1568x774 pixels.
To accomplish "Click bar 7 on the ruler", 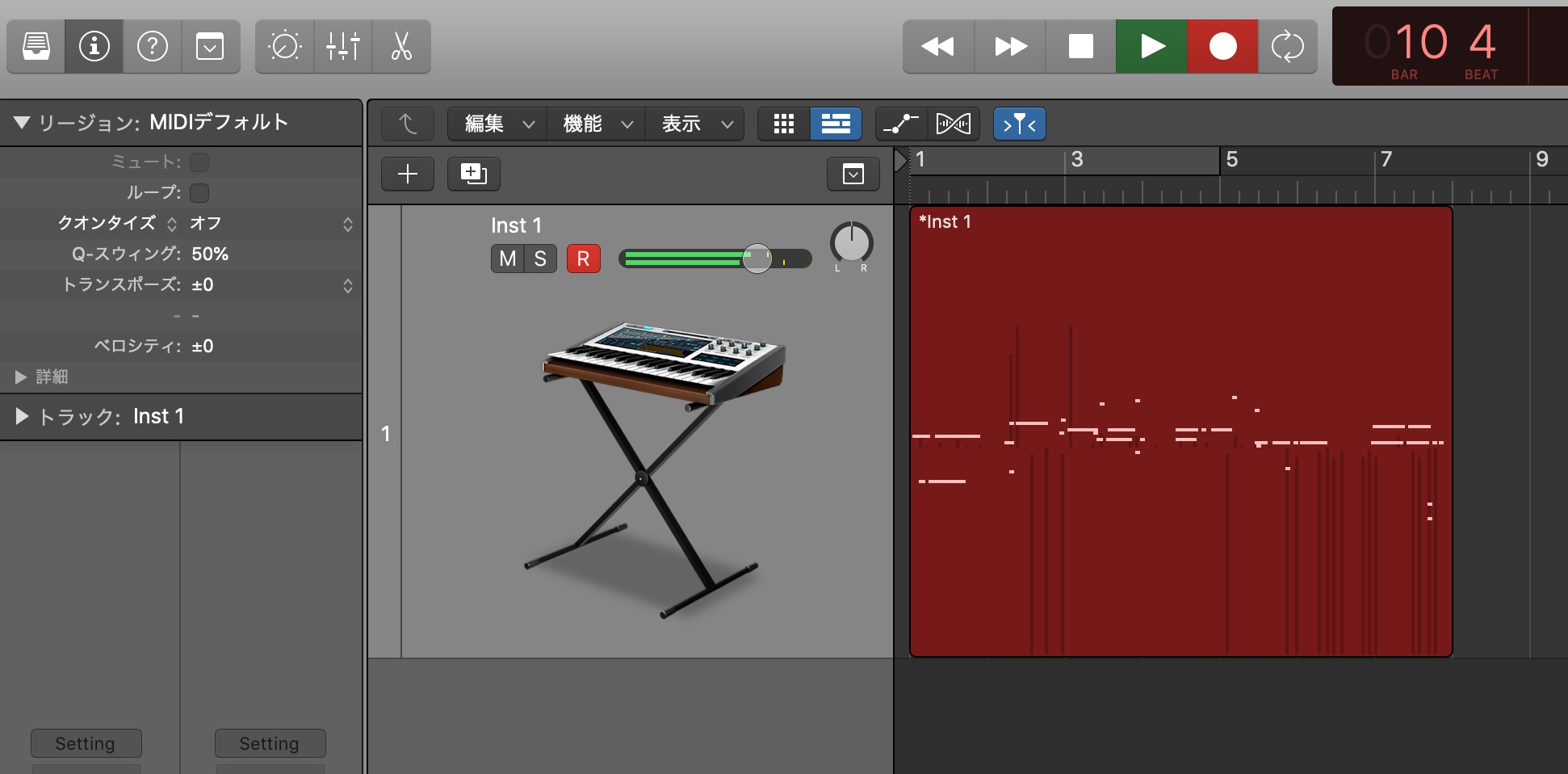I will [1386, 160].
